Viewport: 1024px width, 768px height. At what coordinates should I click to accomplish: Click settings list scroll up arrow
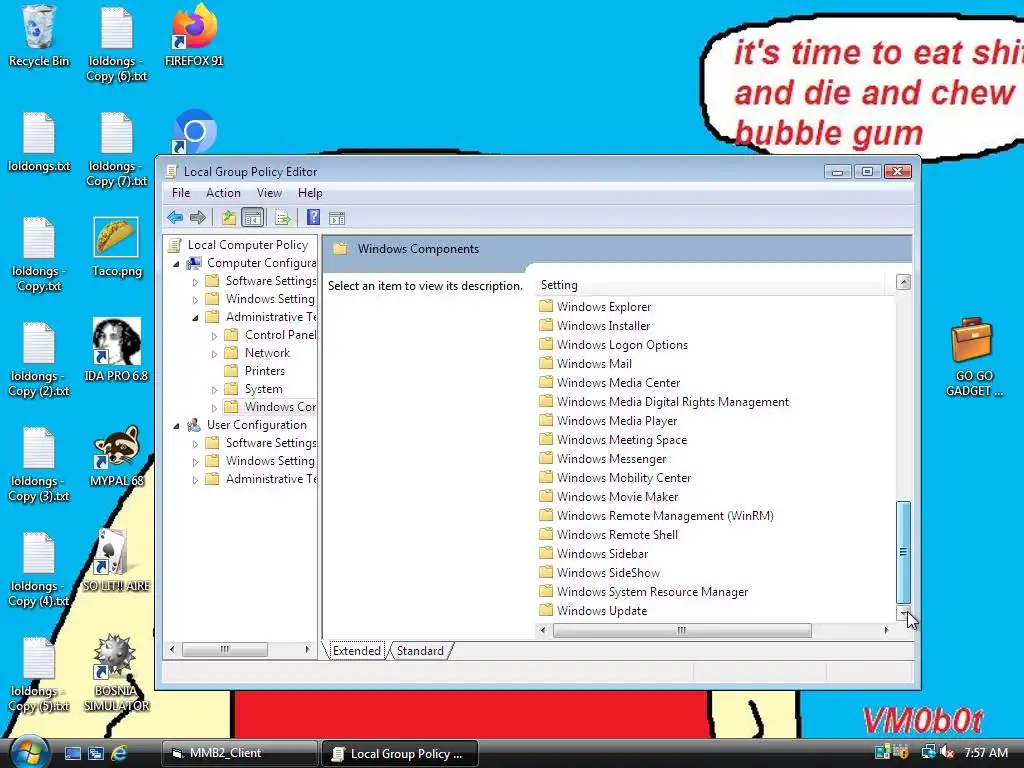(903, 282)
